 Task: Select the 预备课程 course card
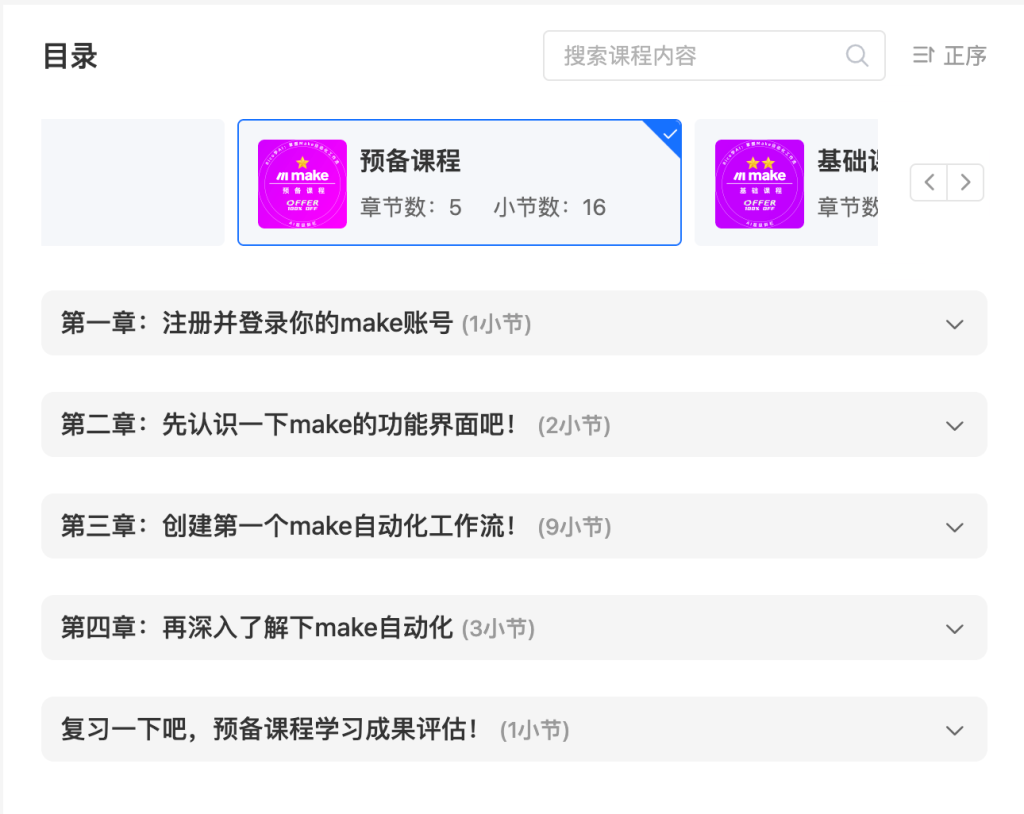point(500,183)
